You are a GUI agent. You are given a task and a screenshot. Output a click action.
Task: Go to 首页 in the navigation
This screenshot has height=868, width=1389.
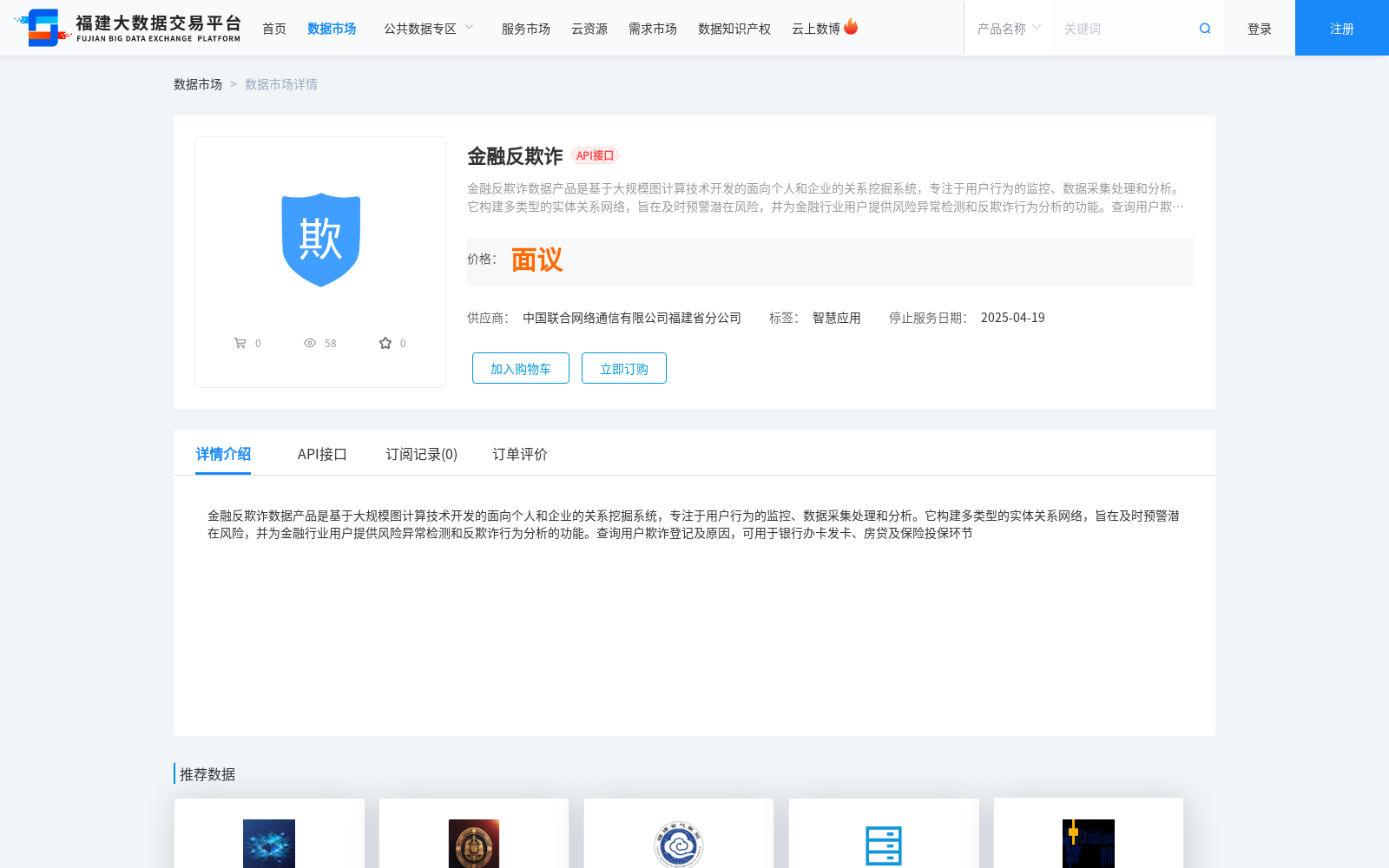click(274, 29)
